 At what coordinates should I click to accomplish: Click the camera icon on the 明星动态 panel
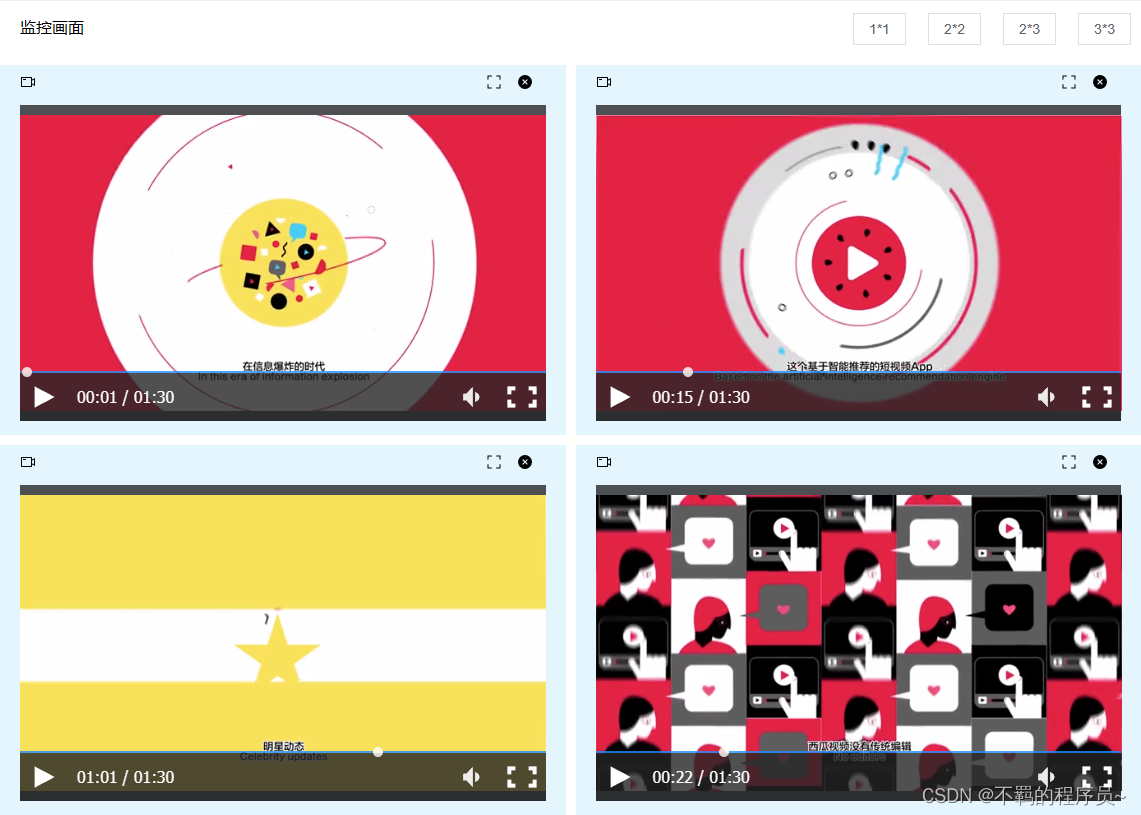27,461
